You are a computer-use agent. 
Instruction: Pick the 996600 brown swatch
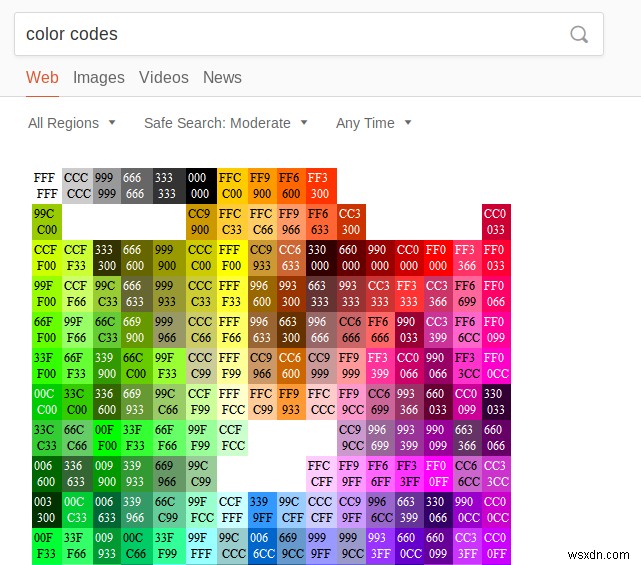(262, 294)
